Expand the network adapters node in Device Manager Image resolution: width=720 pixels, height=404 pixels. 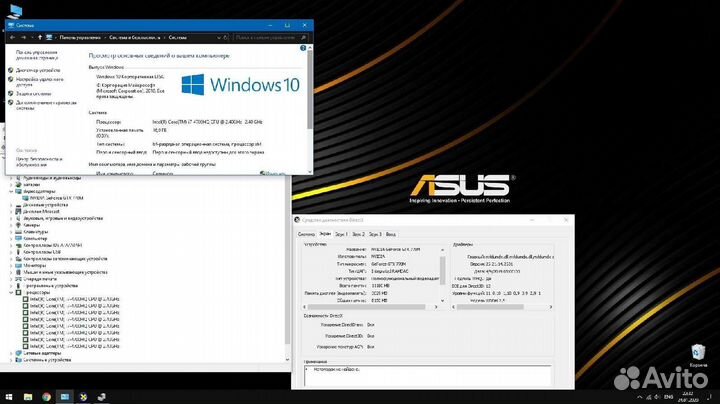[x=11, y=354]
